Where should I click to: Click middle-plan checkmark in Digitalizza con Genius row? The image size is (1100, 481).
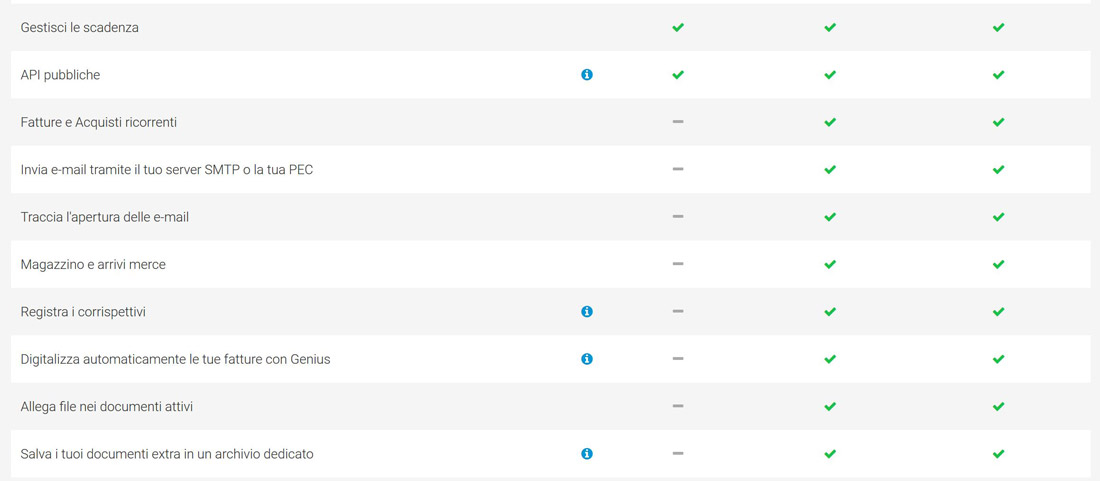(830, 359)
